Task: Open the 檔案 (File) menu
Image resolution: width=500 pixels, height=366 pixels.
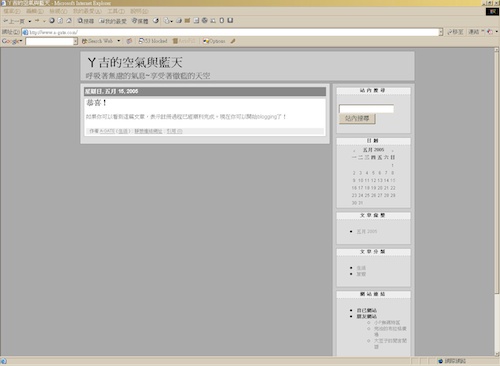Action: 12,11
